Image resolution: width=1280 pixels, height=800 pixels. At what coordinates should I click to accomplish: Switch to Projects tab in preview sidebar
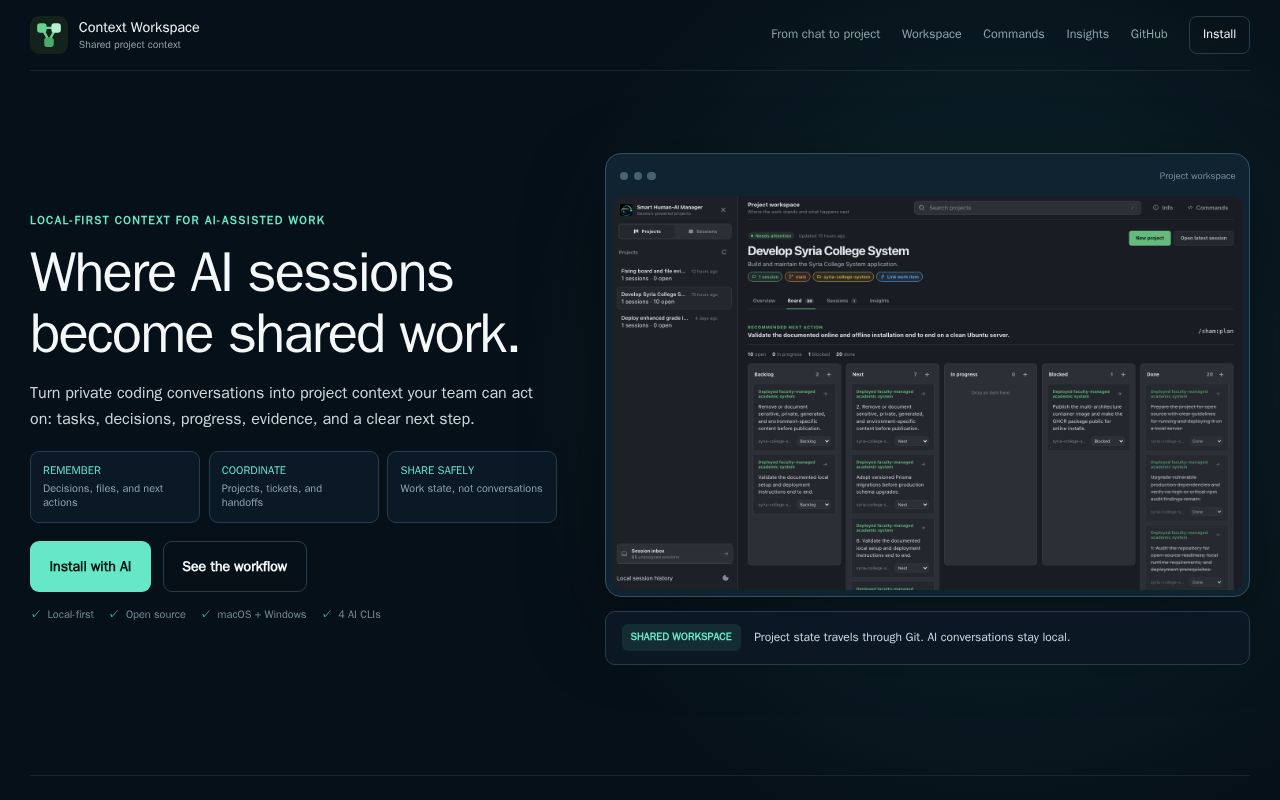pyautogui.click(x=647, y=232)
